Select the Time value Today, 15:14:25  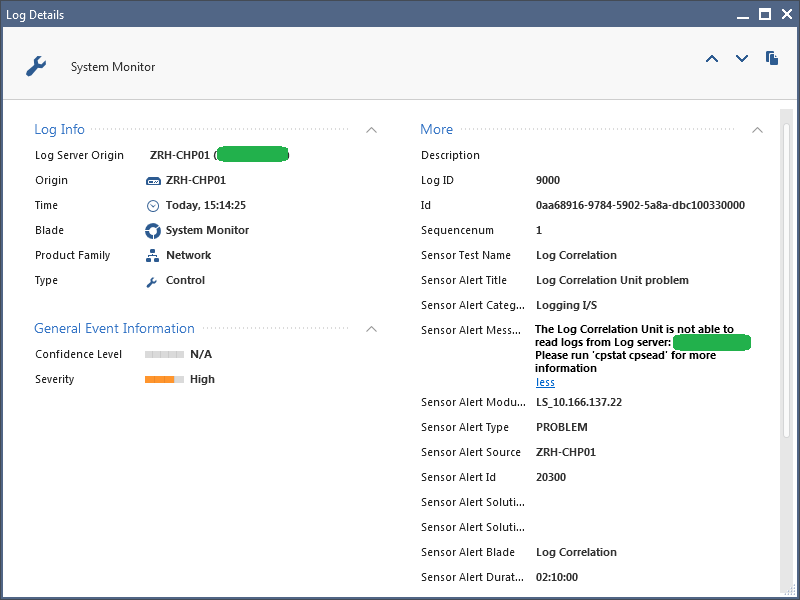click(x=206, y=205)
